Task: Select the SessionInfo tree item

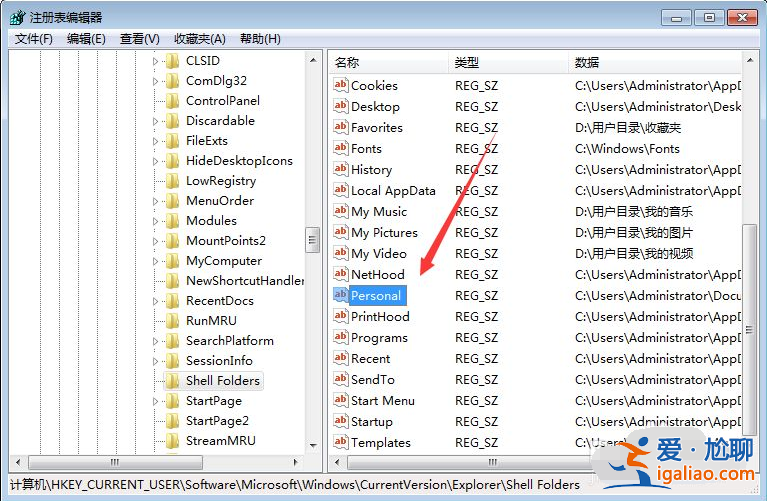Action: coord(219,361)
